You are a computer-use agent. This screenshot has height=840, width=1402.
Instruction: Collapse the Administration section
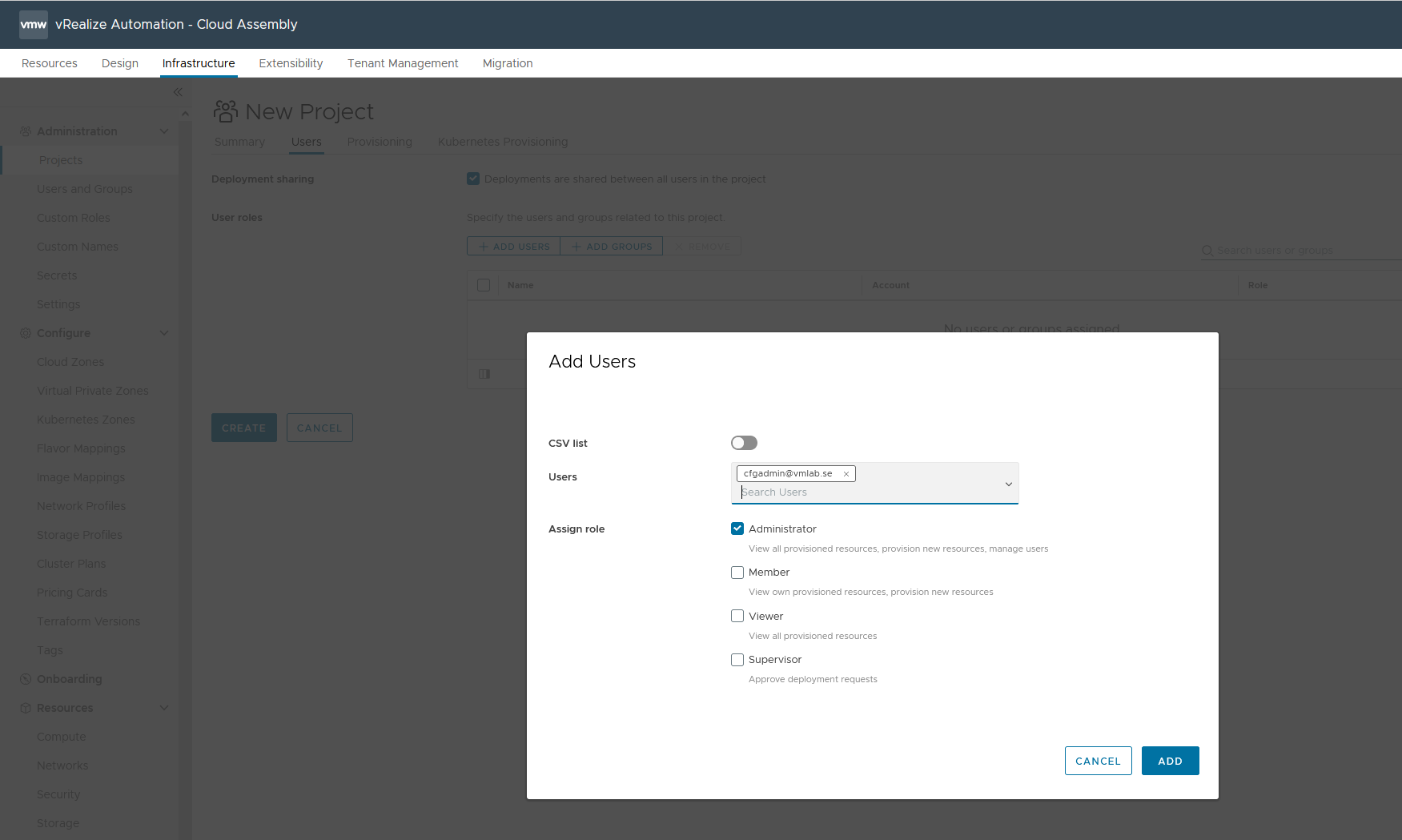(x=164, y=131)
